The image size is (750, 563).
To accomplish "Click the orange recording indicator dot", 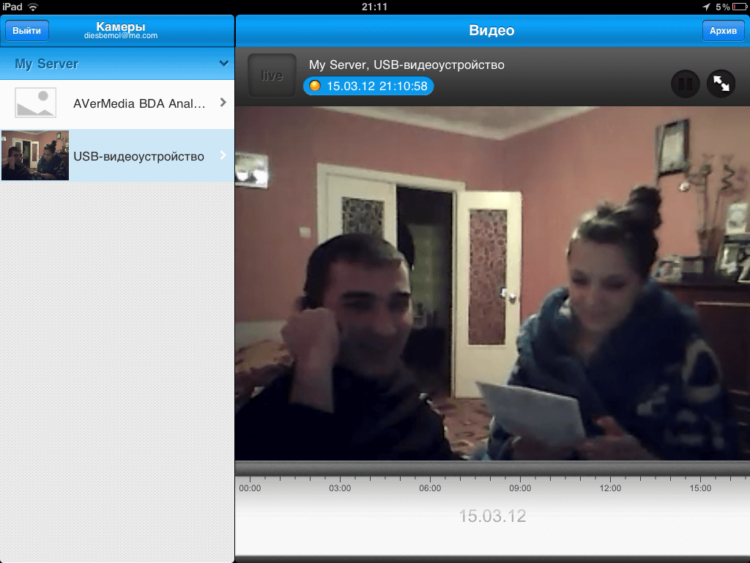I will [315, 86].
